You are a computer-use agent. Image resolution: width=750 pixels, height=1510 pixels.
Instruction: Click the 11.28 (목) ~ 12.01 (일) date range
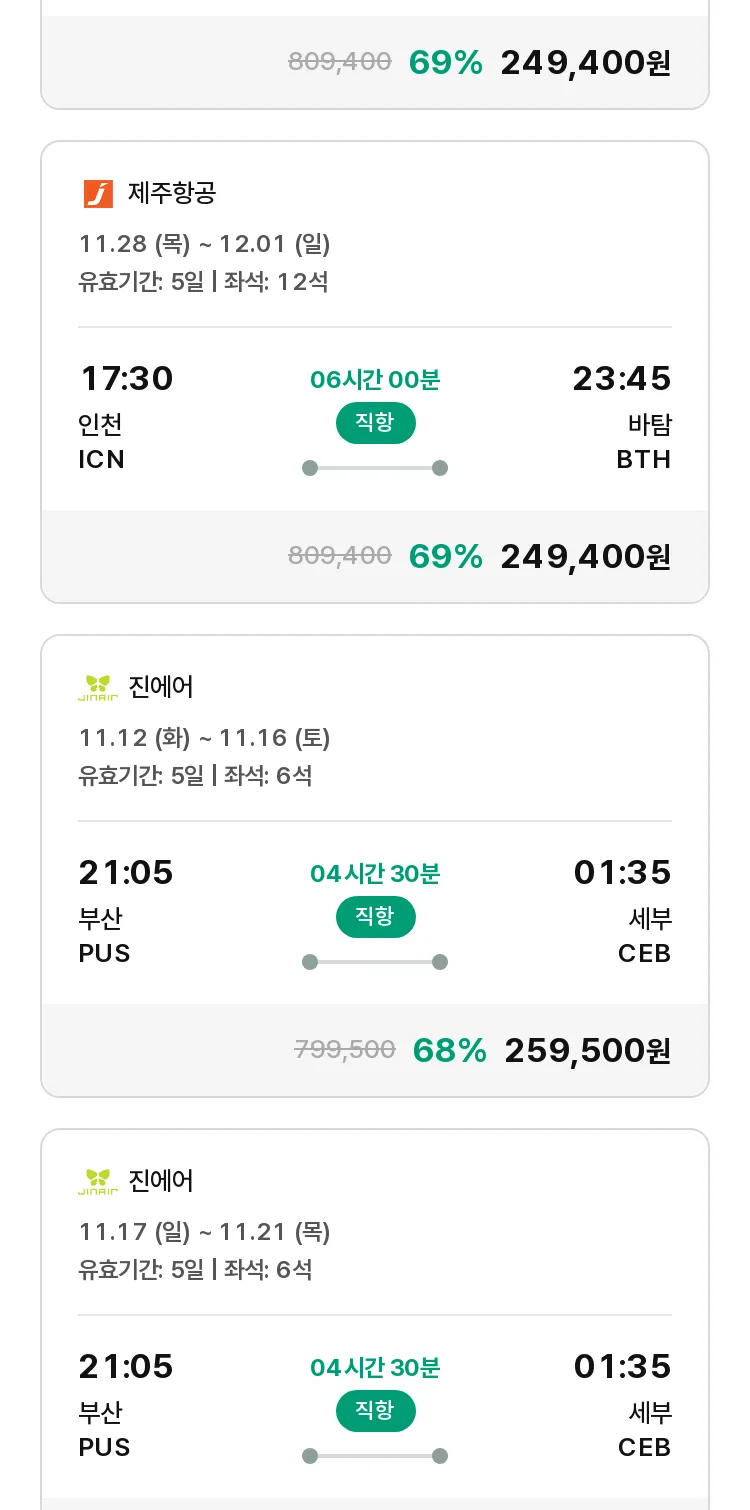204,244
